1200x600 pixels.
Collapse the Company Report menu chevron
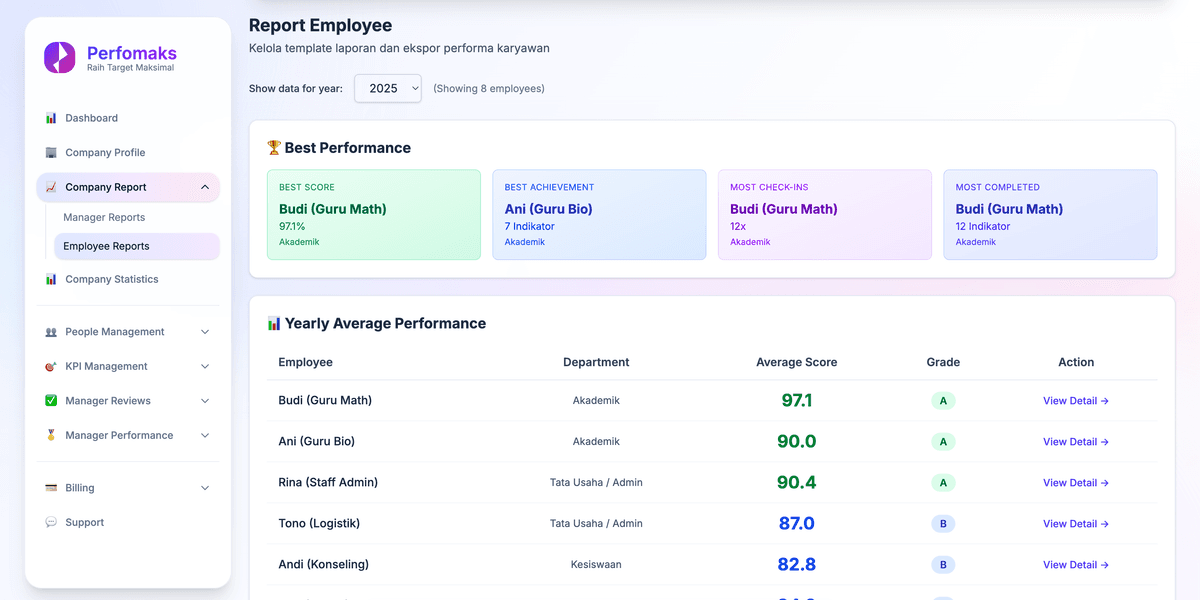point(205,187)
